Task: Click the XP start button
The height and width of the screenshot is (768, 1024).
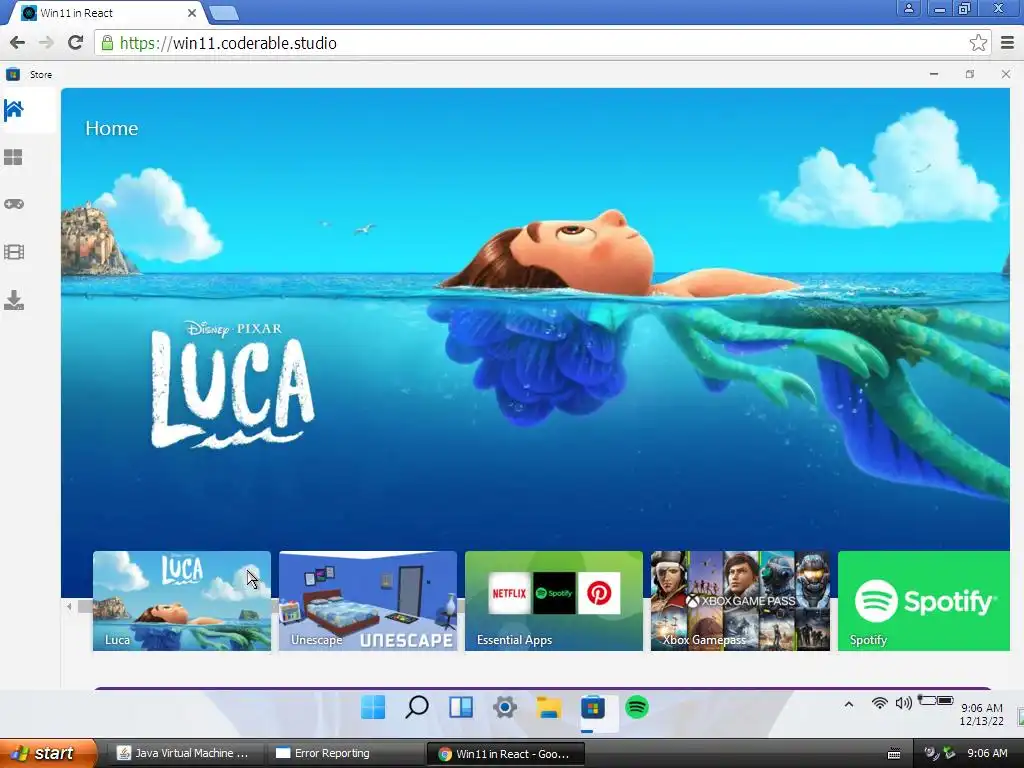Action: click(x=49, y=753)
